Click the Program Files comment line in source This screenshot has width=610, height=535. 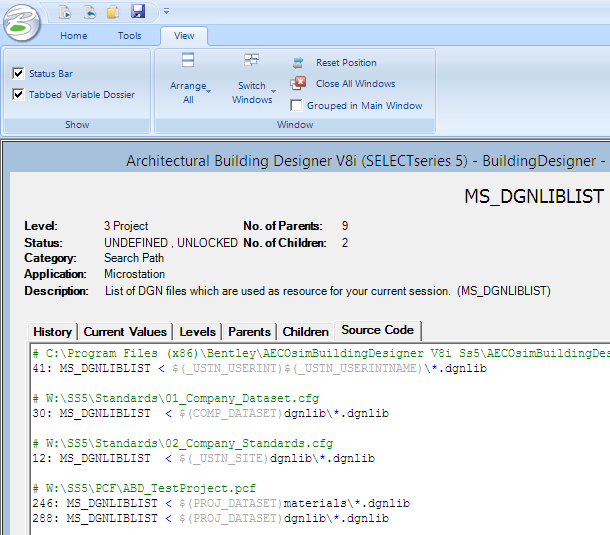[321, 353]
